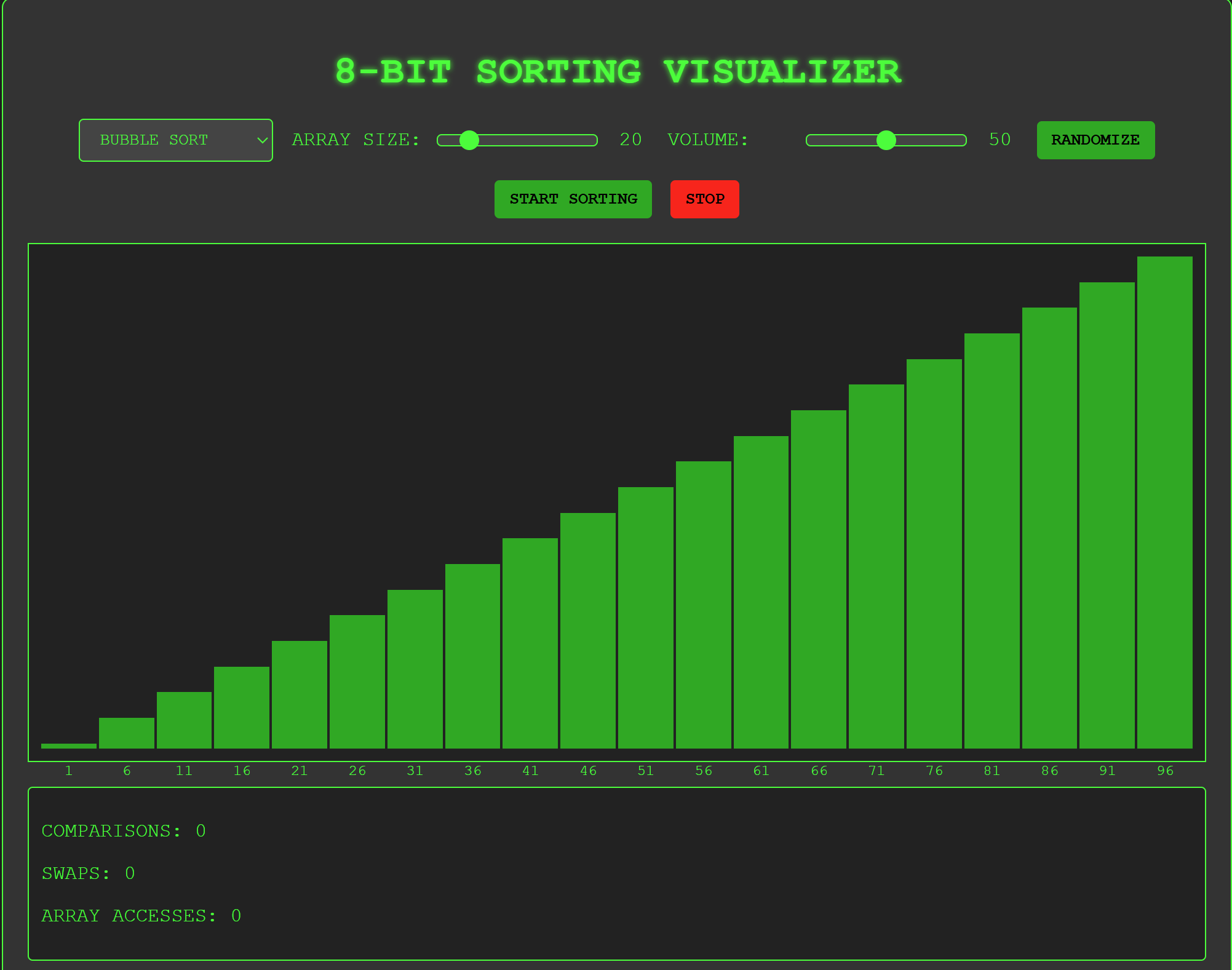Click the bar labeled 66
Image resolution: width=1232 pixels, height=970 pixels.
(818, 579)
